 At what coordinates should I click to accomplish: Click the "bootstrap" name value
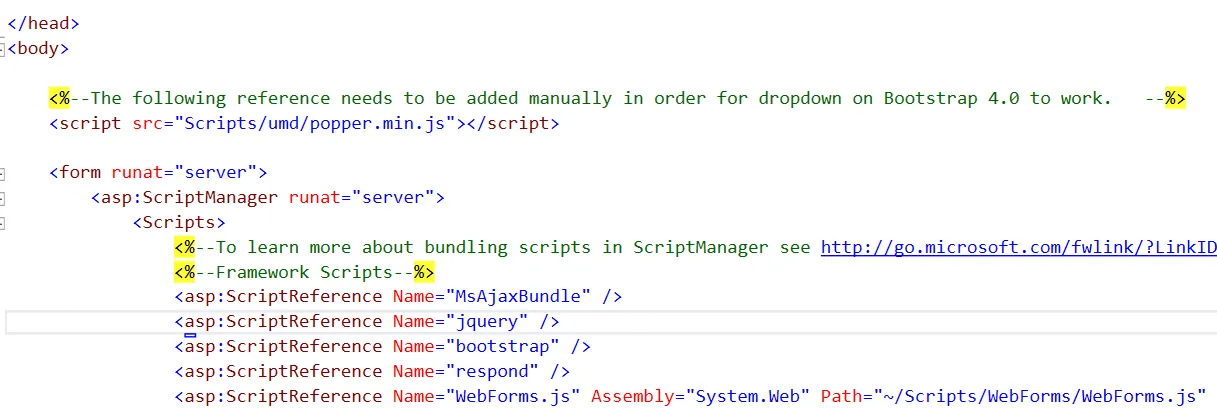click(x=503, y=346)
